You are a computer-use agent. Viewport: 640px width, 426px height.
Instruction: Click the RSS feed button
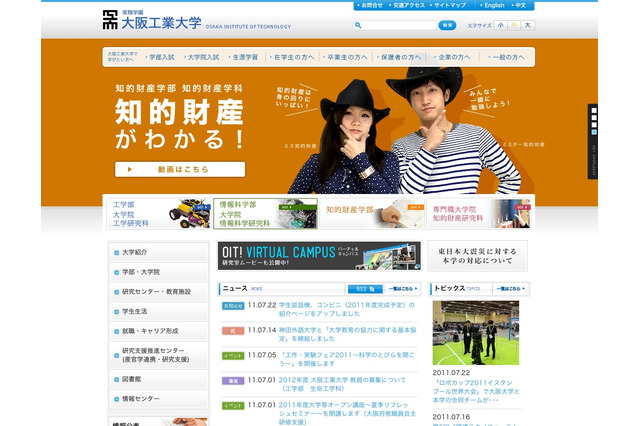pyautogui.click(x=365, y=289)
